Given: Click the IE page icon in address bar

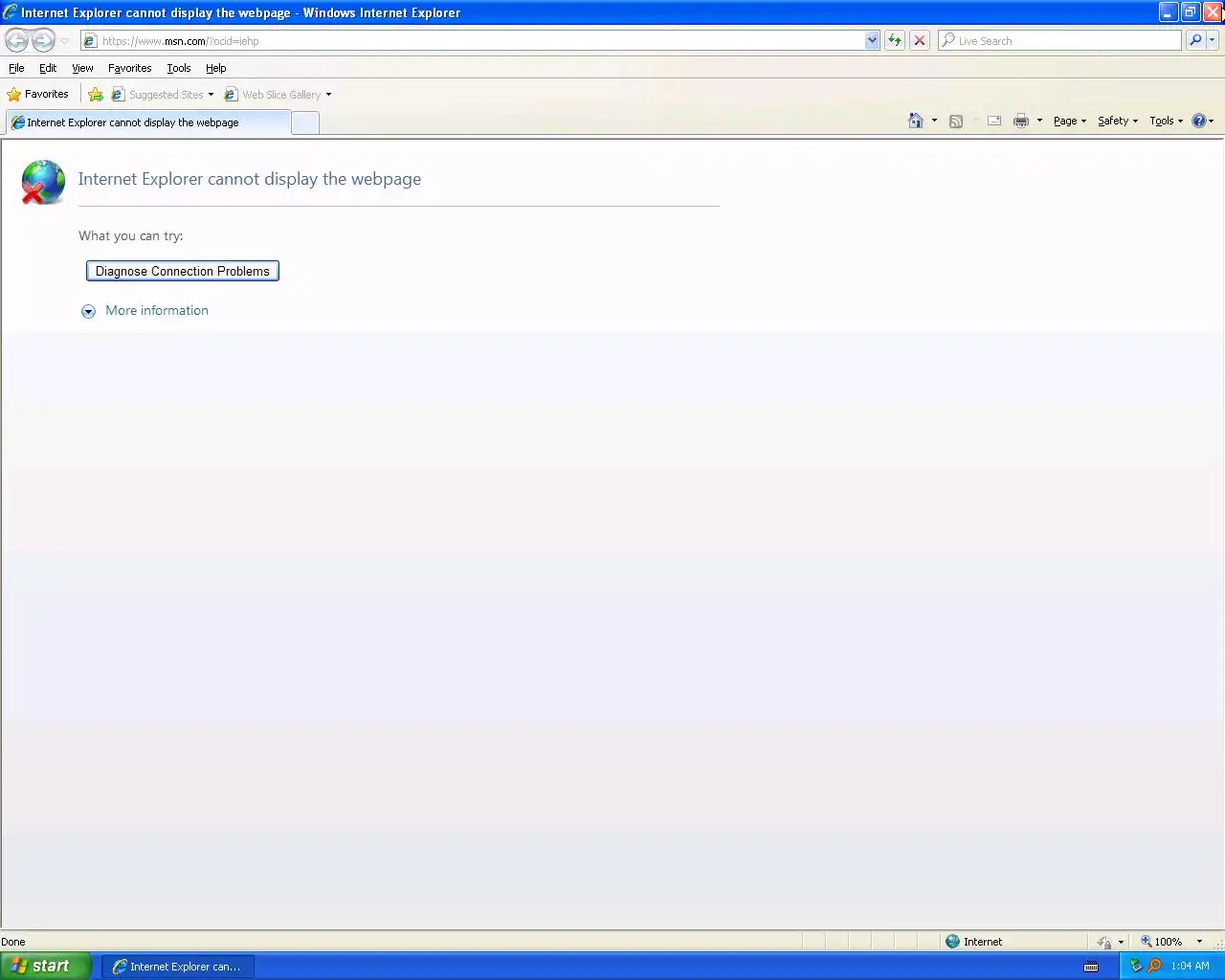Looking at the screenshot, I should (x=90, y=41).
